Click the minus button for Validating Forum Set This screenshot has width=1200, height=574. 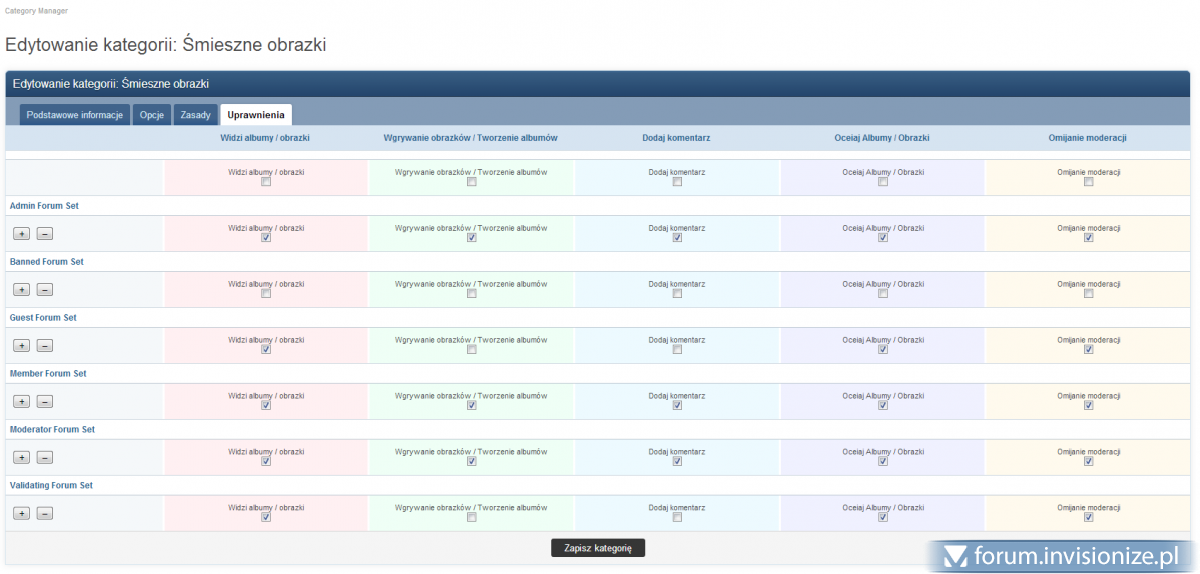point(45,513)
